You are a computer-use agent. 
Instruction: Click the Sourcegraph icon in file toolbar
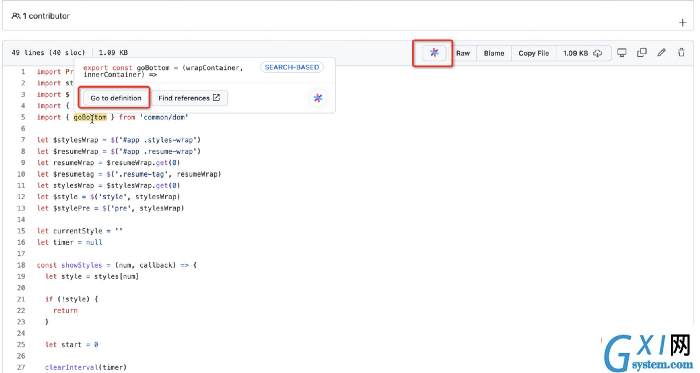(x=434, y=53)
